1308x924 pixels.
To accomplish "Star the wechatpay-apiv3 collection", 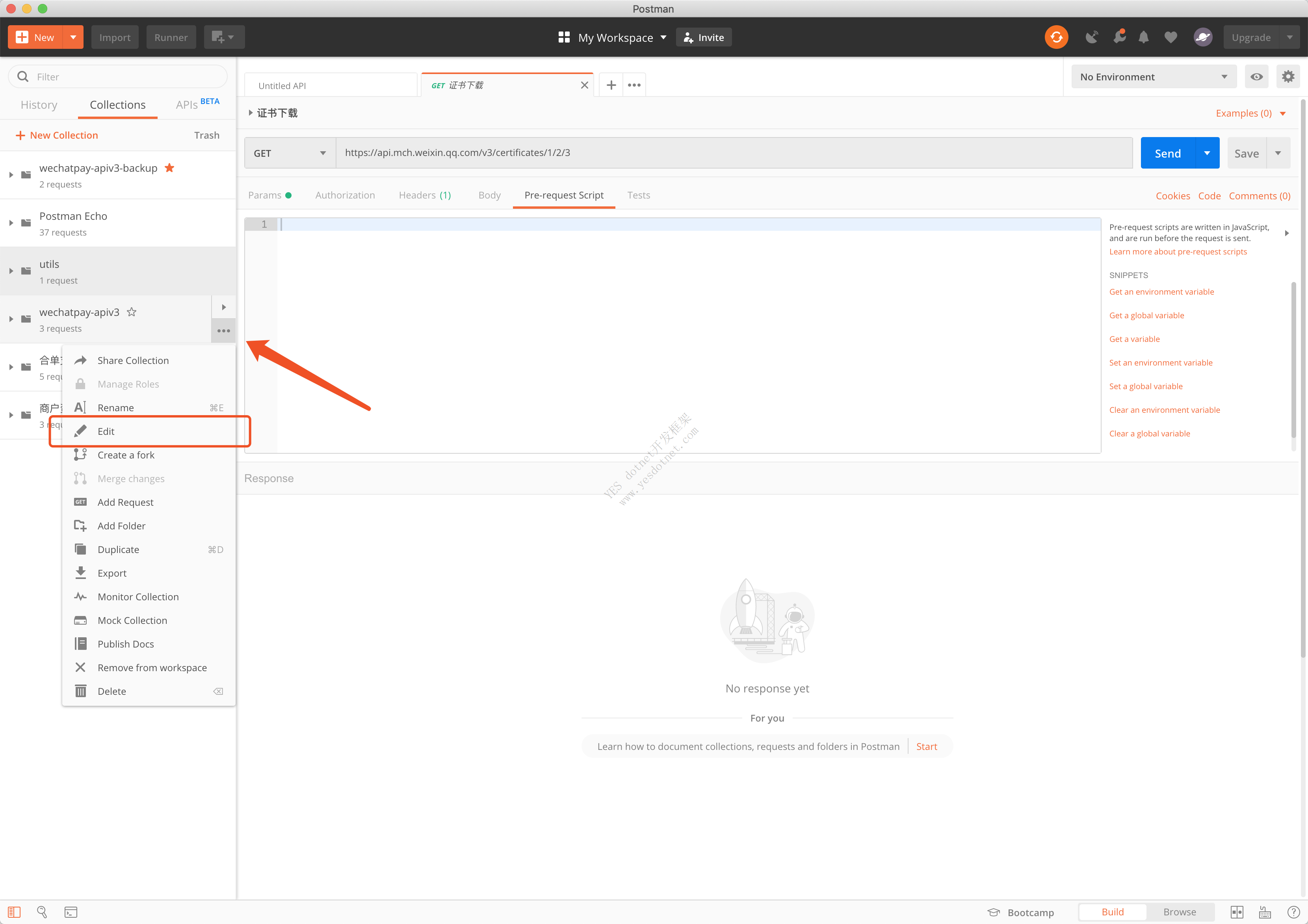I will [132, 312].
